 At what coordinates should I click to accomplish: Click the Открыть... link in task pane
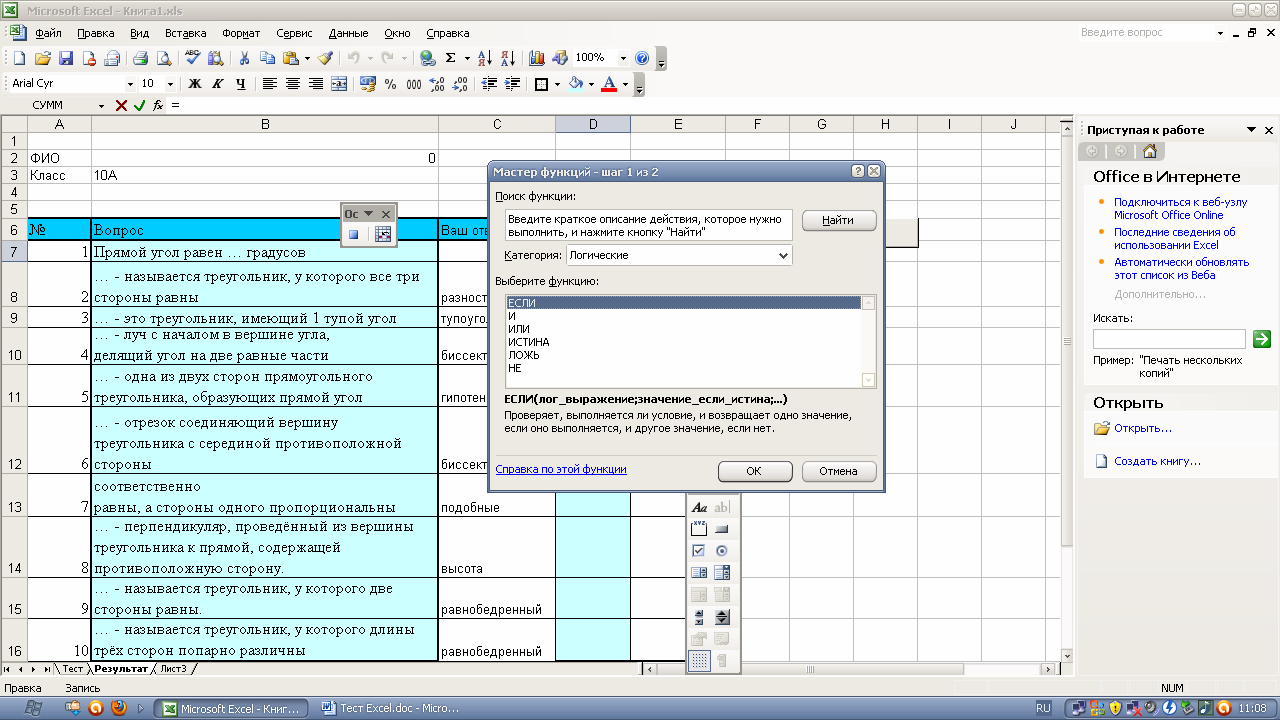[x=1143, y=428]
